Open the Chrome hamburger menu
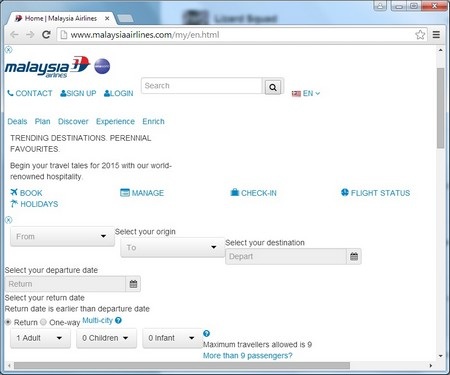 pyautogui.click(x=436, y=35)
